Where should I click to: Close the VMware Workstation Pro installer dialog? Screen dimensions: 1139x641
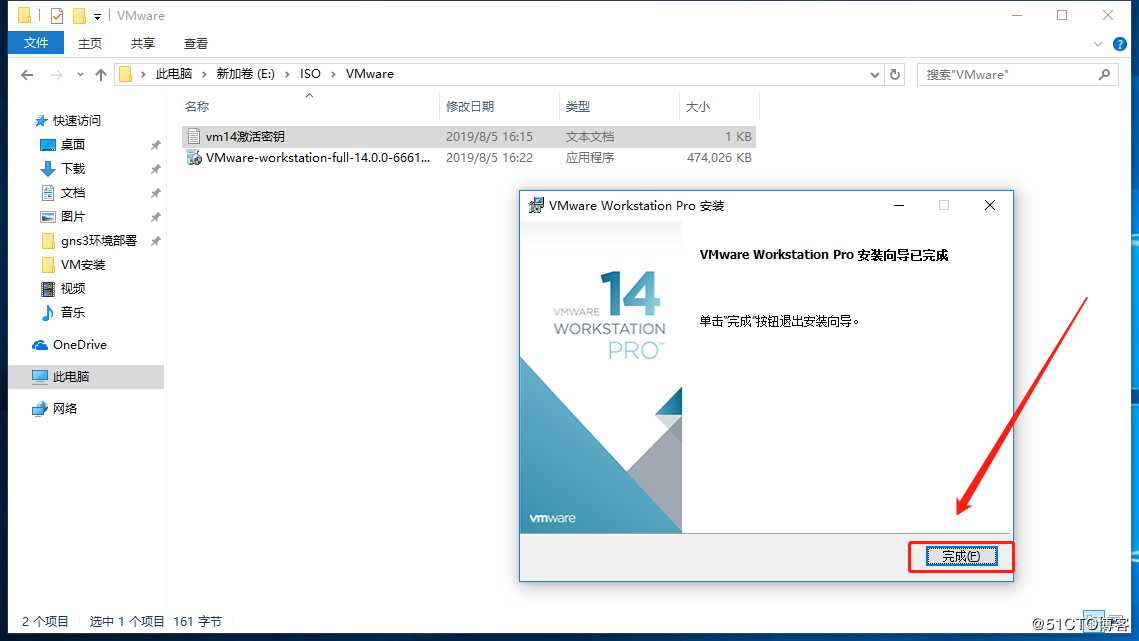989,206
